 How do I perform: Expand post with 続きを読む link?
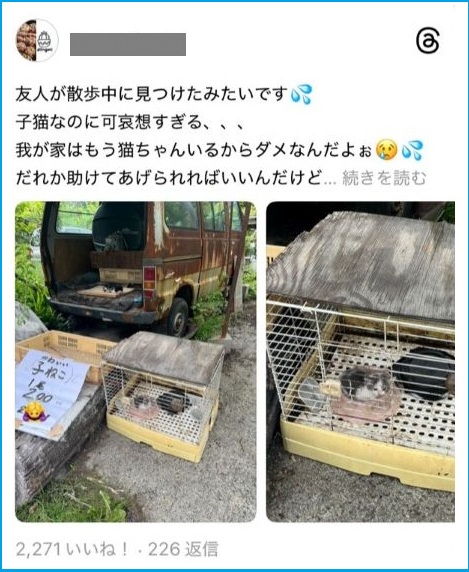(x=384, y=178)
